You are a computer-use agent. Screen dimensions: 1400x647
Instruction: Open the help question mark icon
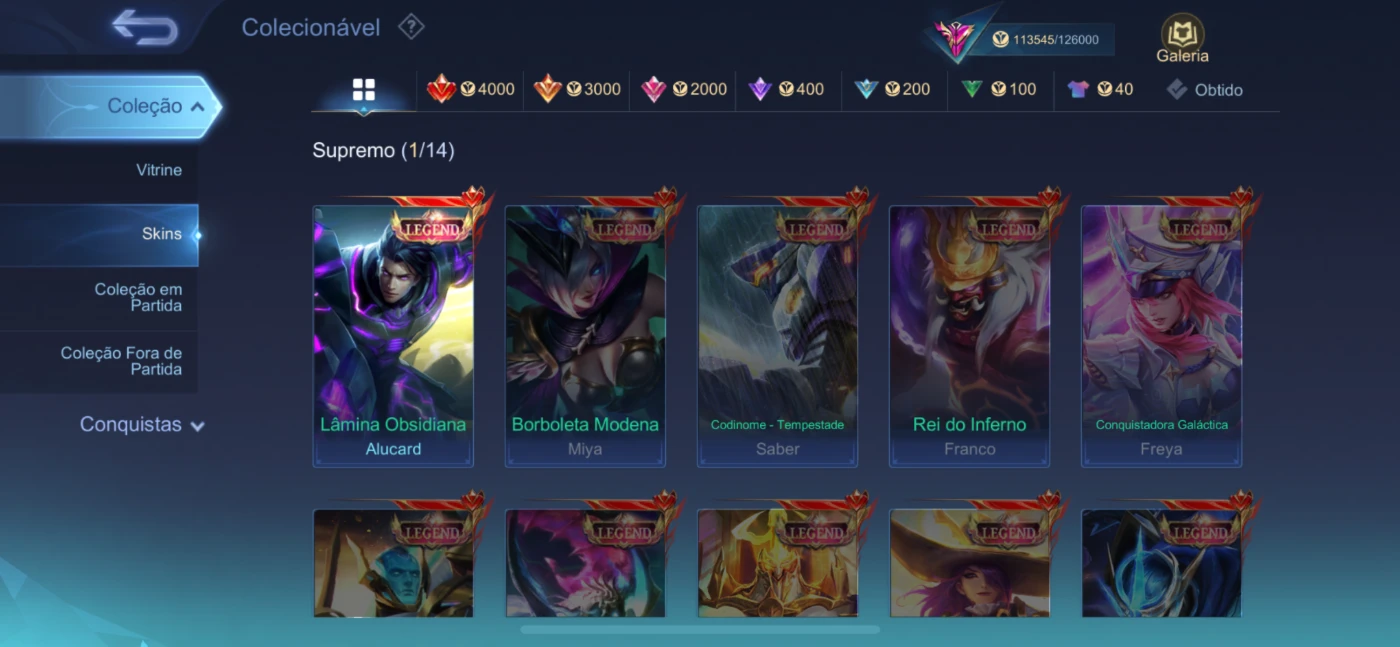click(411, 27)
